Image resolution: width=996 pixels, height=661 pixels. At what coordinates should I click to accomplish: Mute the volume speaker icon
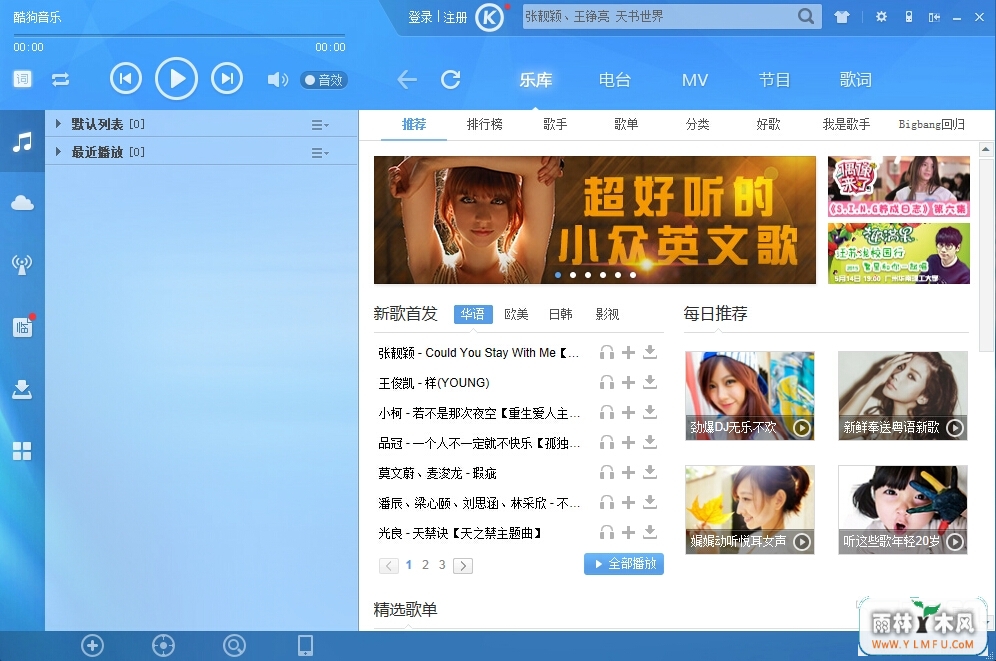click(x=278, y=80)
